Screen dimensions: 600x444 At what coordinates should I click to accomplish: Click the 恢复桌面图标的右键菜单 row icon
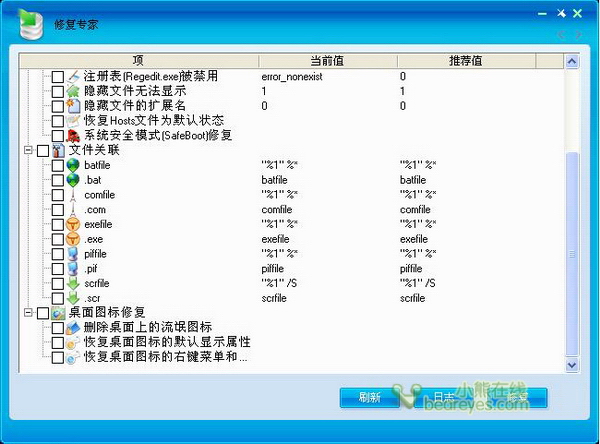[x=73, y=357]
